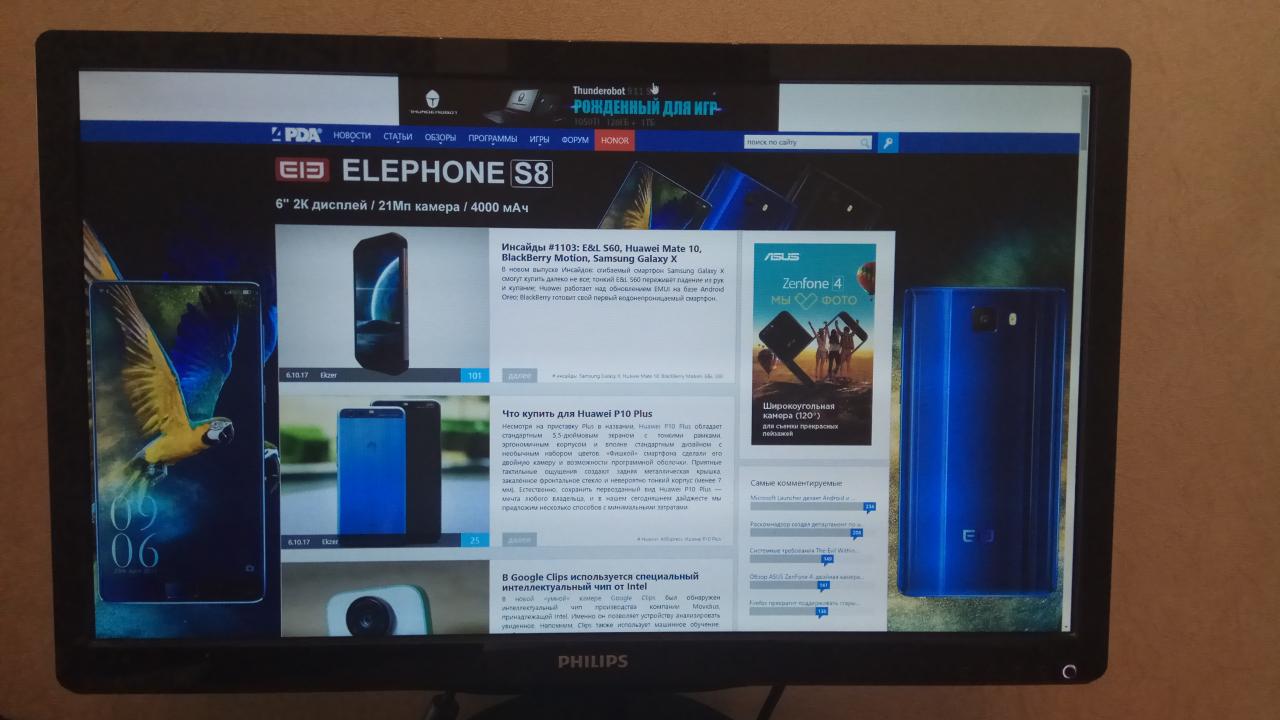Open the Форум link in navigation

click(x=575, y=140)
